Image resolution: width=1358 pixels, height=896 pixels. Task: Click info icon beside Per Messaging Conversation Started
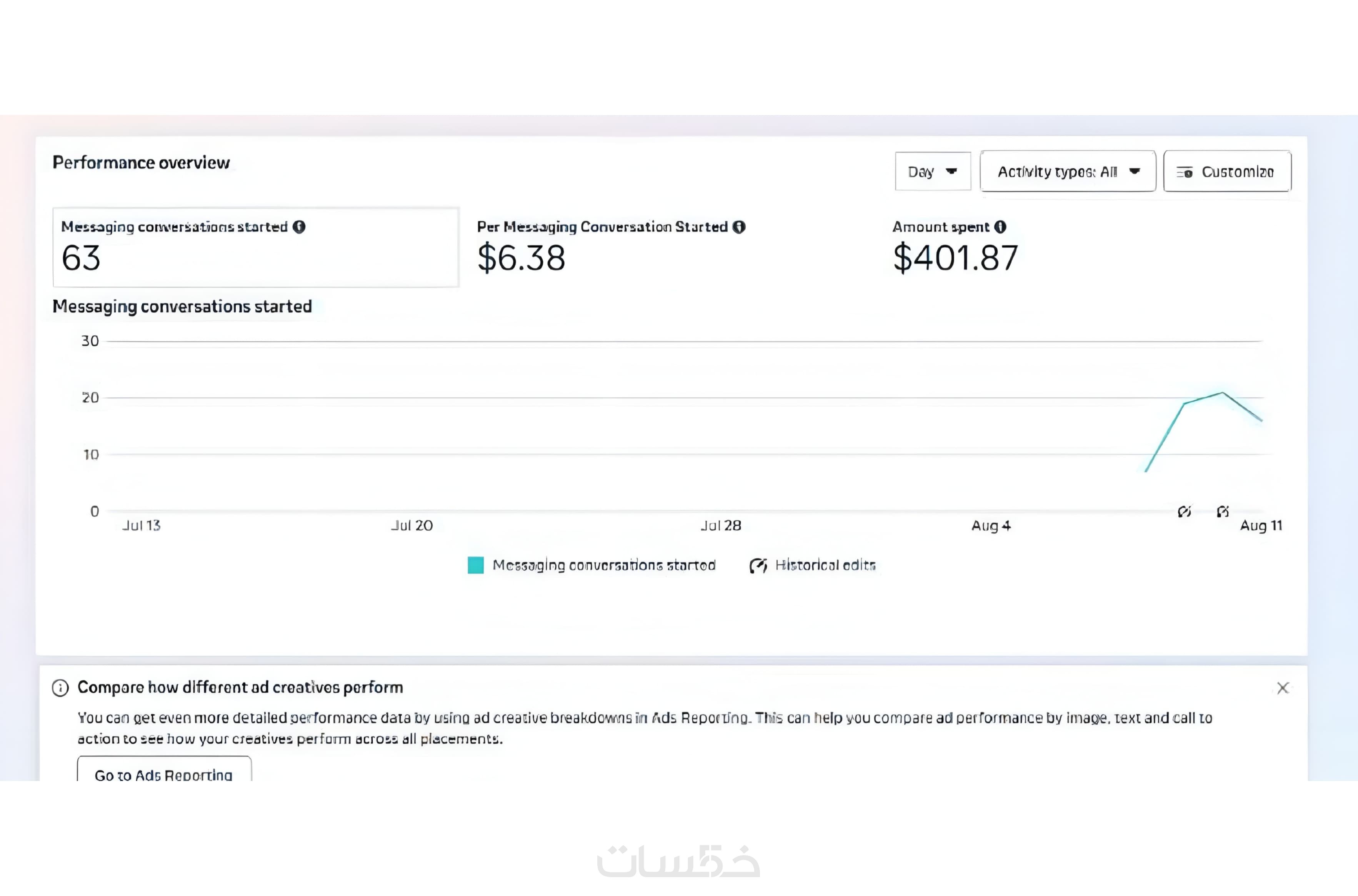pos(739,227)
